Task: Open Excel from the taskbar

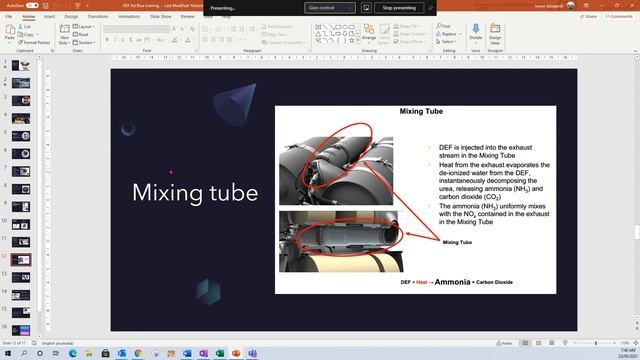Action: pos(220,353)
